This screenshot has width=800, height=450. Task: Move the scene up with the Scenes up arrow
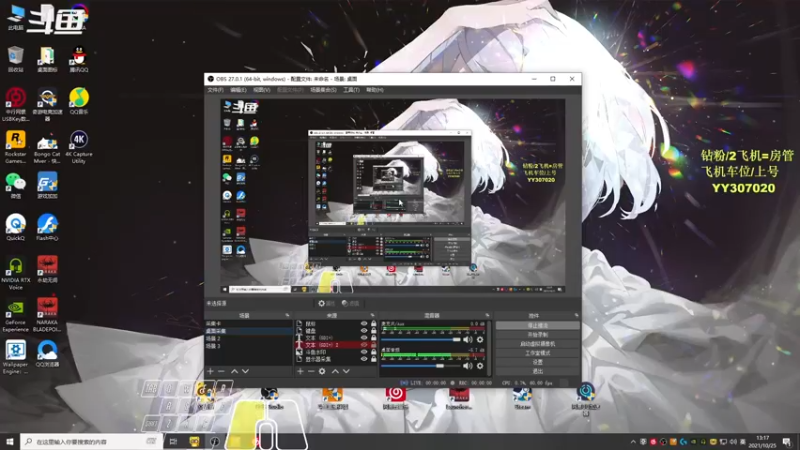(234, 371)
